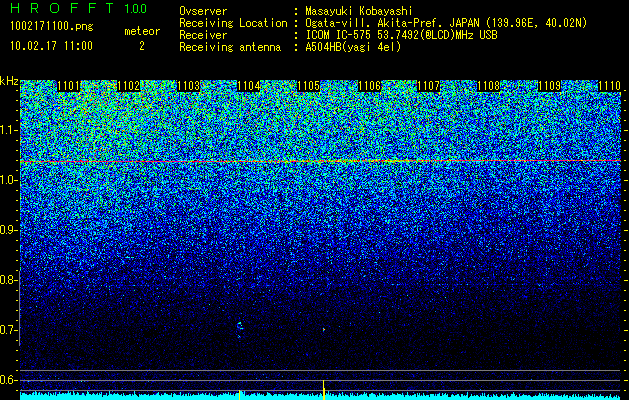This screenshot has width=629, height=400.
Task: Click the Receiving antenna label
Action: 230,47
